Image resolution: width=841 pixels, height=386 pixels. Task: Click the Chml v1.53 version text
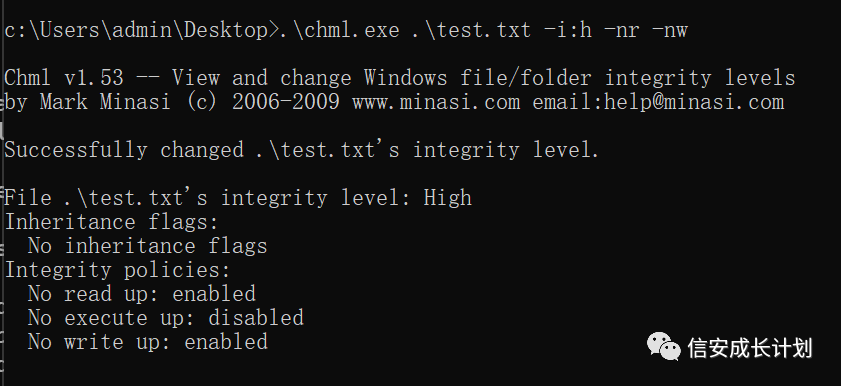[64, 78]
